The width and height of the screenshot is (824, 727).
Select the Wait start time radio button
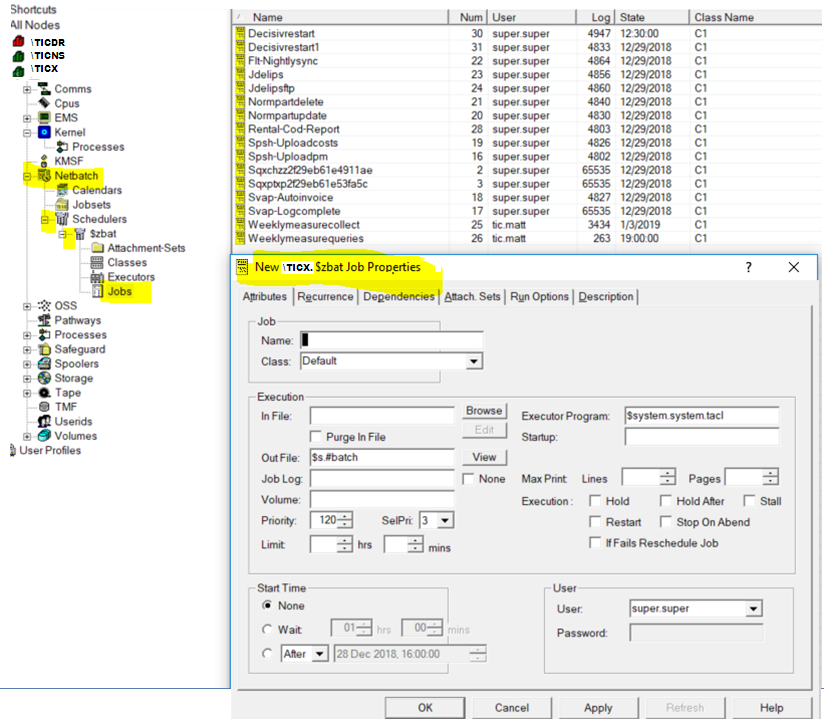tap(266, 629)
